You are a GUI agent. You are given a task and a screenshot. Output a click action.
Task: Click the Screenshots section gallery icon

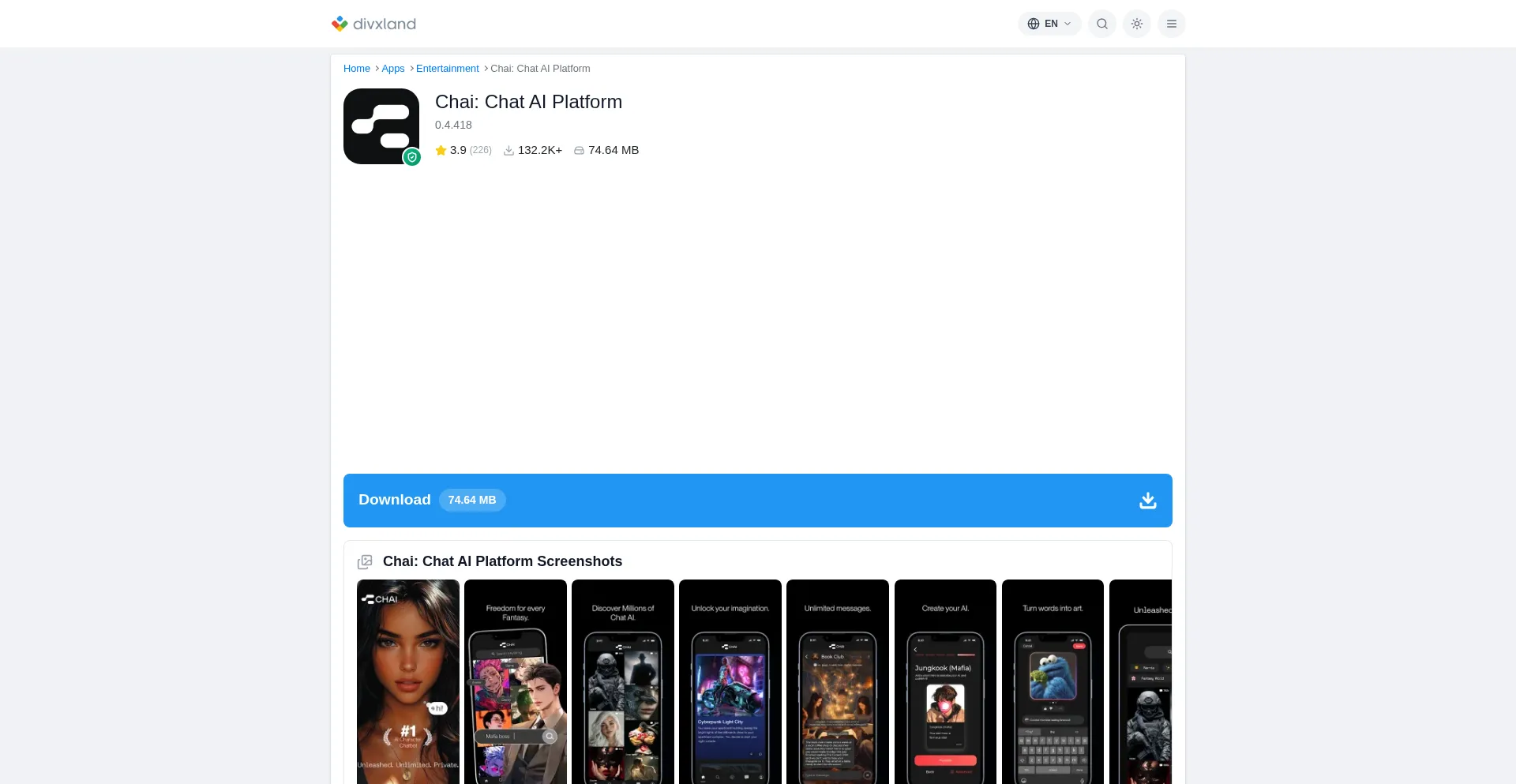click(365, 562)
